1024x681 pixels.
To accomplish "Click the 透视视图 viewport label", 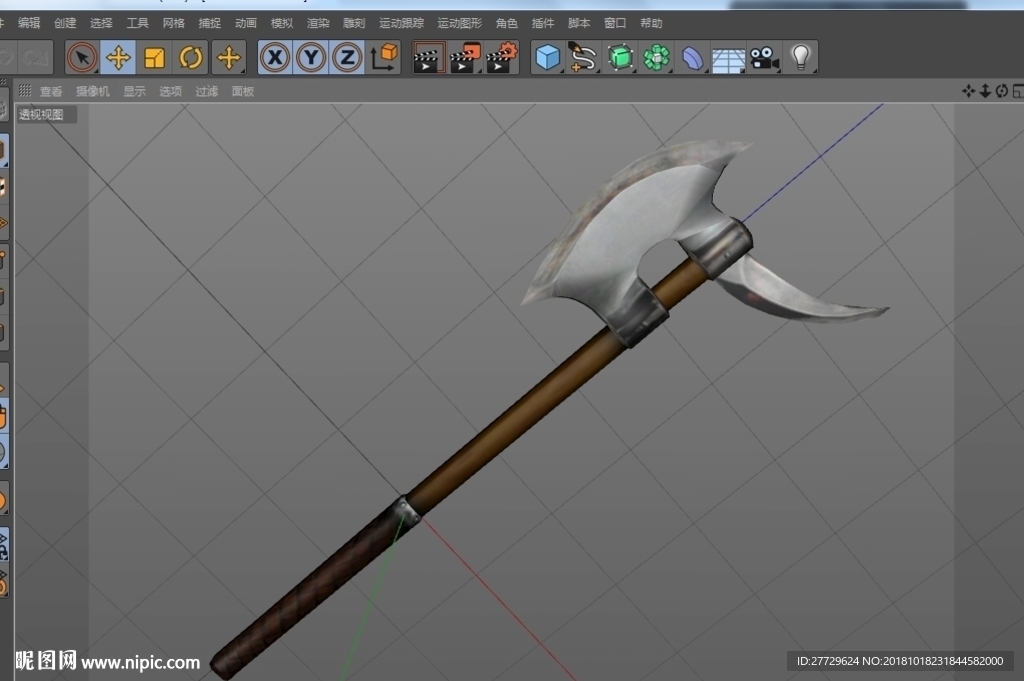I will [41, 115].
